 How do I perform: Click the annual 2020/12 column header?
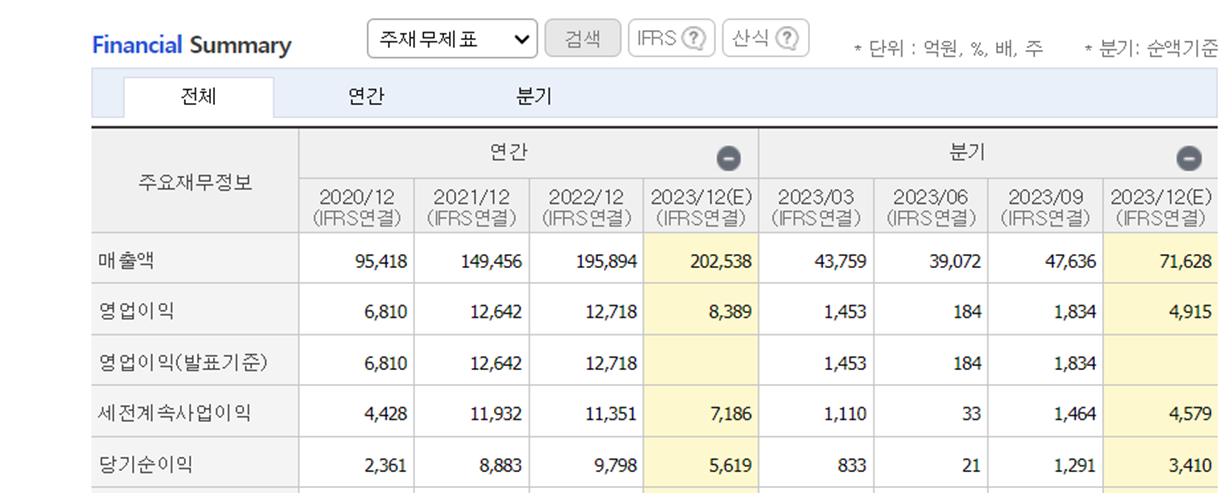[357, 206]
